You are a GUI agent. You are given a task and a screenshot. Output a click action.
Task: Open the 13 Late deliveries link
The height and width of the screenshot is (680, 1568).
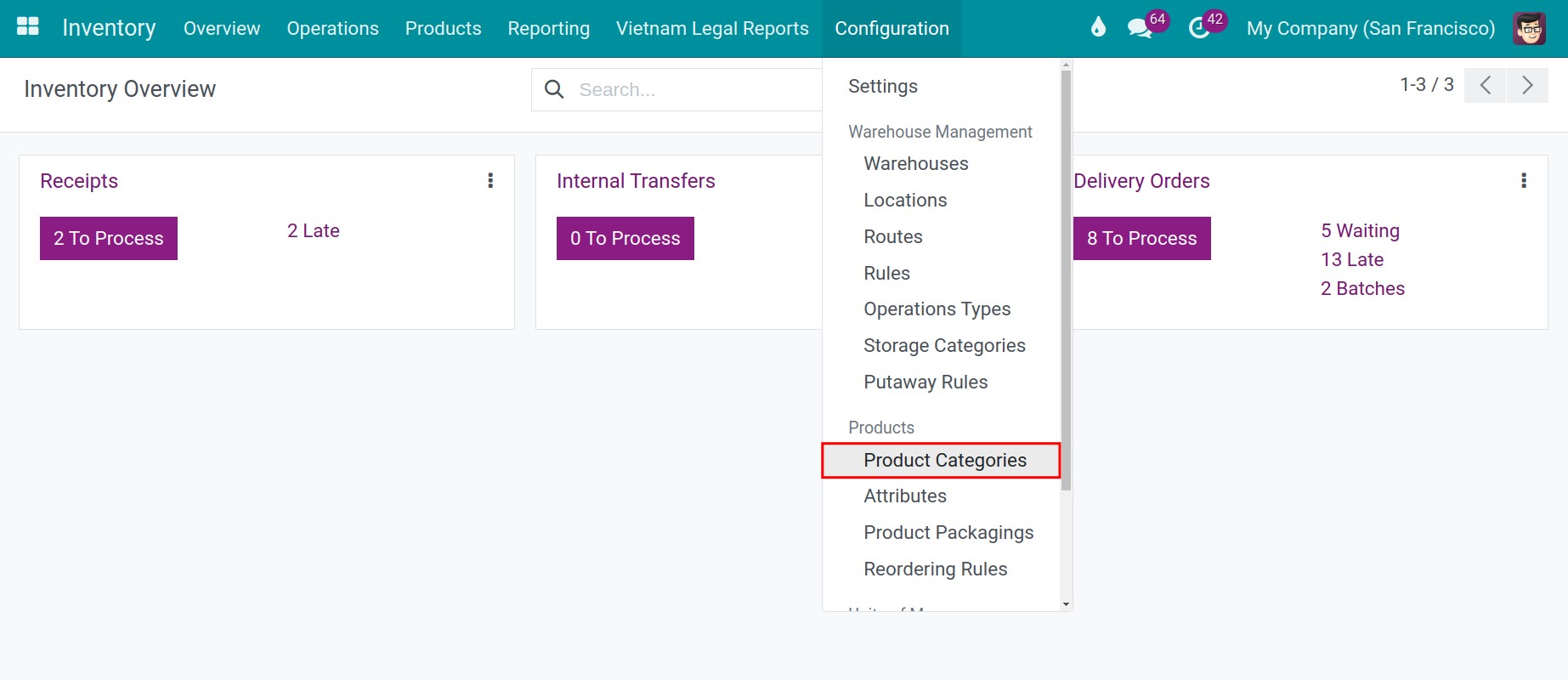pyautogui.click(x=1352, y=259)
